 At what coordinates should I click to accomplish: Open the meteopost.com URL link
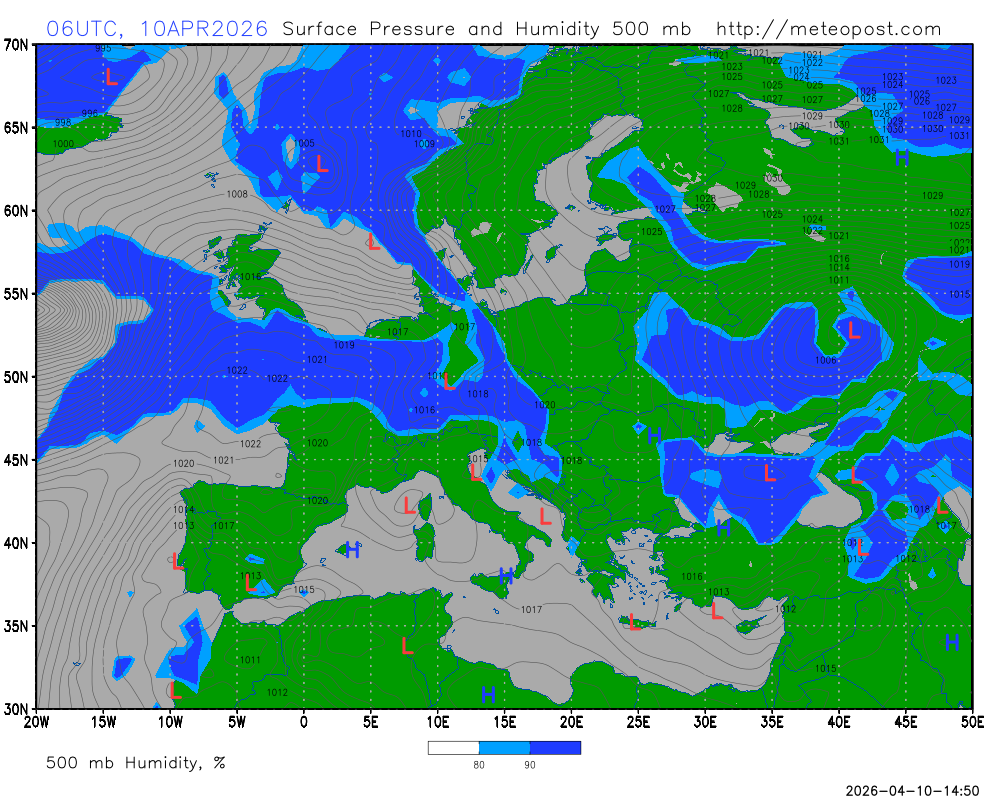[x=829, y=29]
